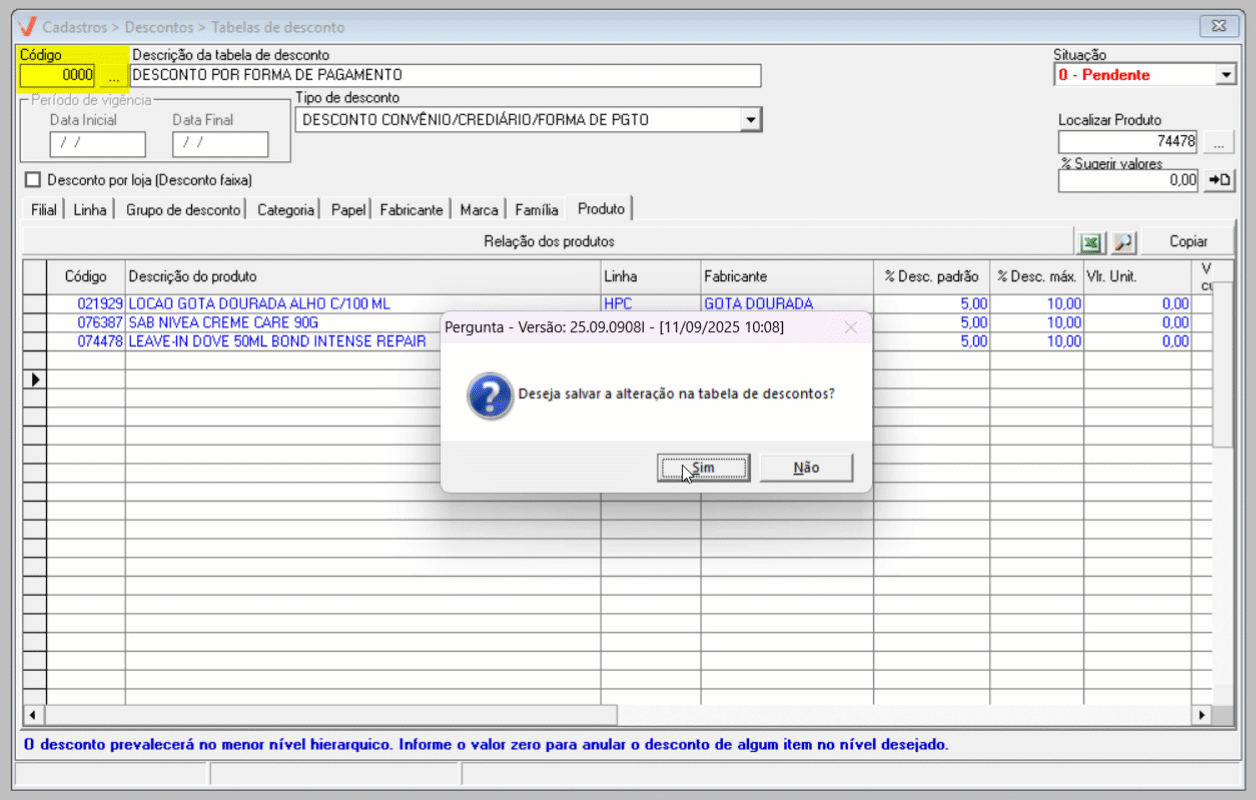Image resolution: width=1256 pixels, height=800 pixels.
Task: Click the blue question mark icon
Action: (490, 395)
